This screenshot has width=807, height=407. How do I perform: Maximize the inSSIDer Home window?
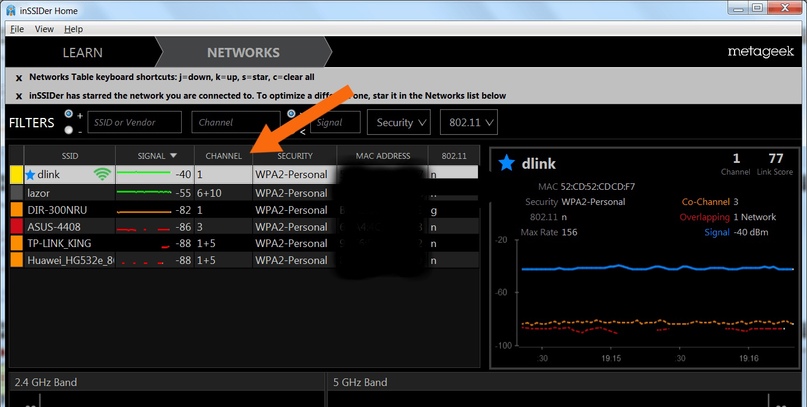pos(758,7)
